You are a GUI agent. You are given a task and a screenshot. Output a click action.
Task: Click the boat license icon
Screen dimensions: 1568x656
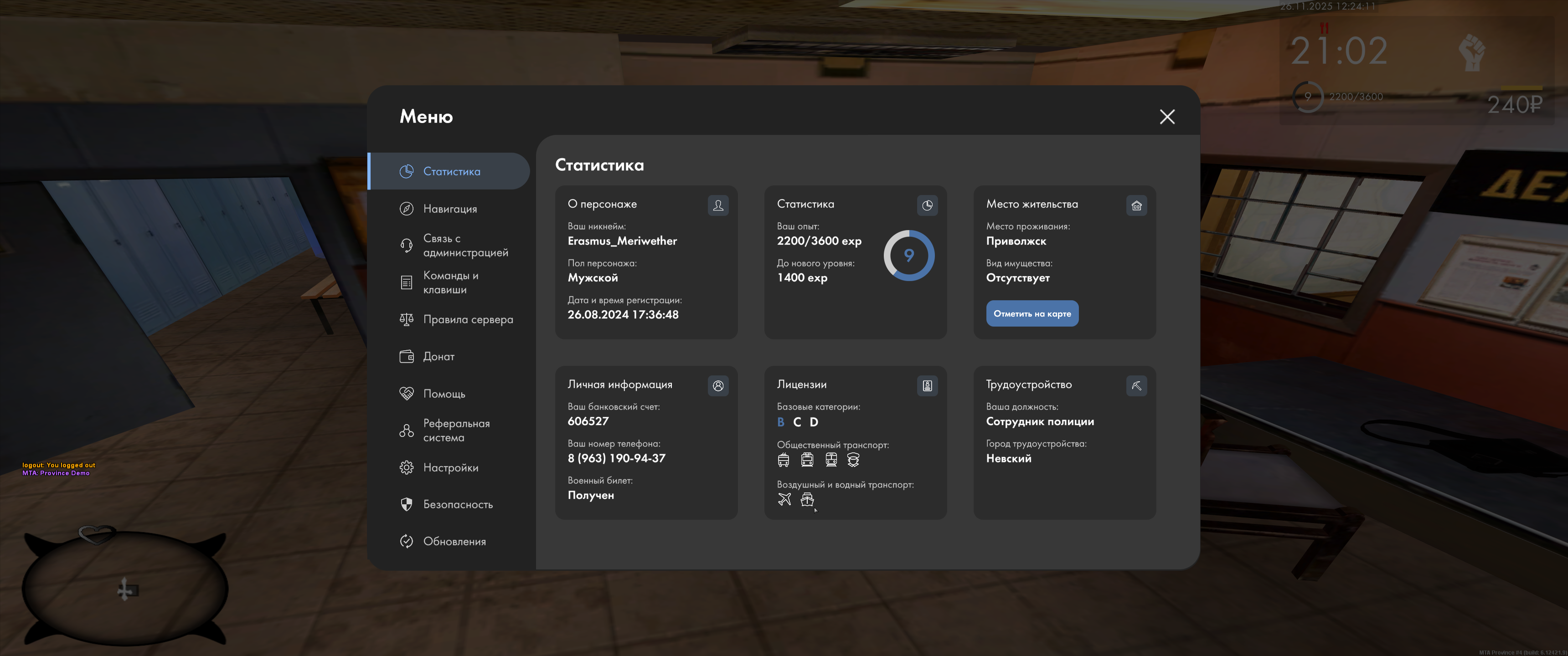806,499
